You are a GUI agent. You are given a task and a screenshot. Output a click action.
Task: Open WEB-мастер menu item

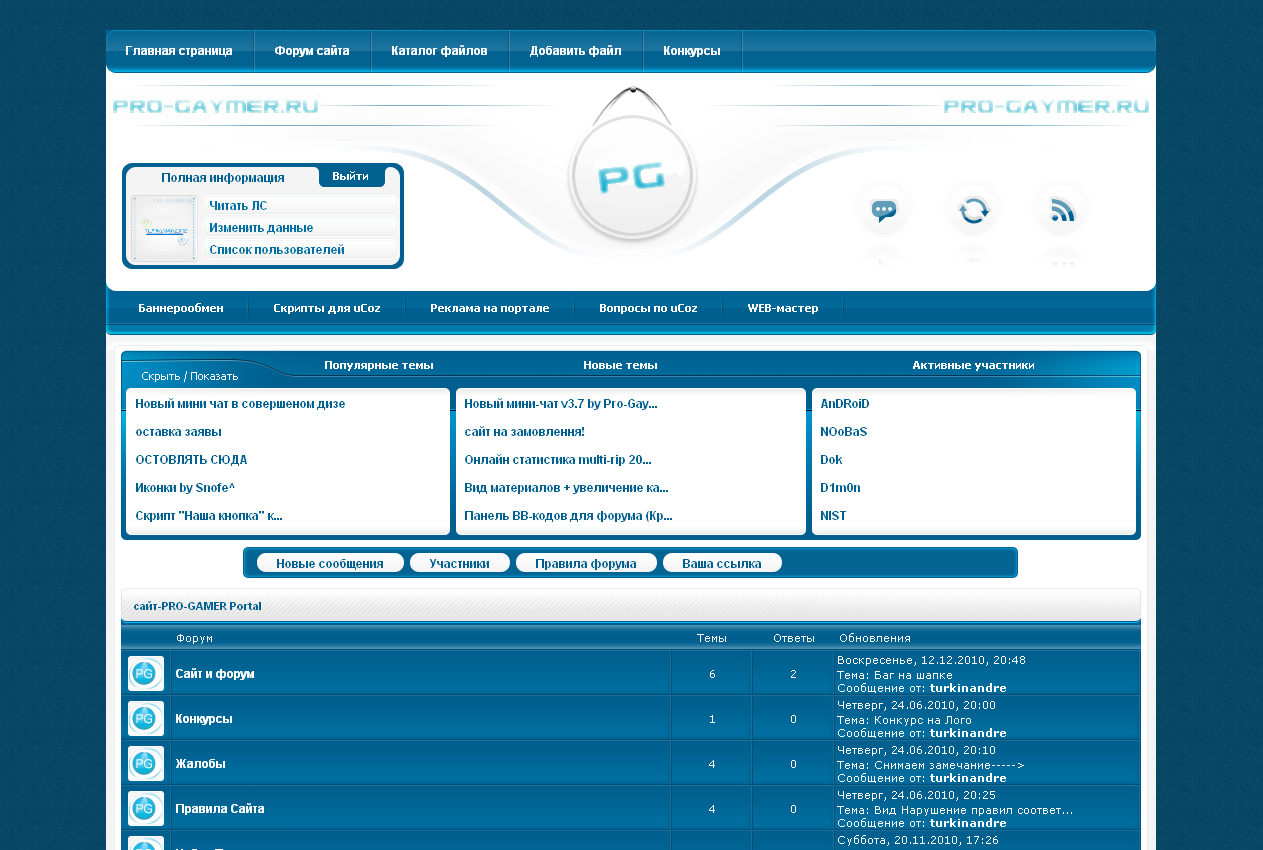(783, 308)
